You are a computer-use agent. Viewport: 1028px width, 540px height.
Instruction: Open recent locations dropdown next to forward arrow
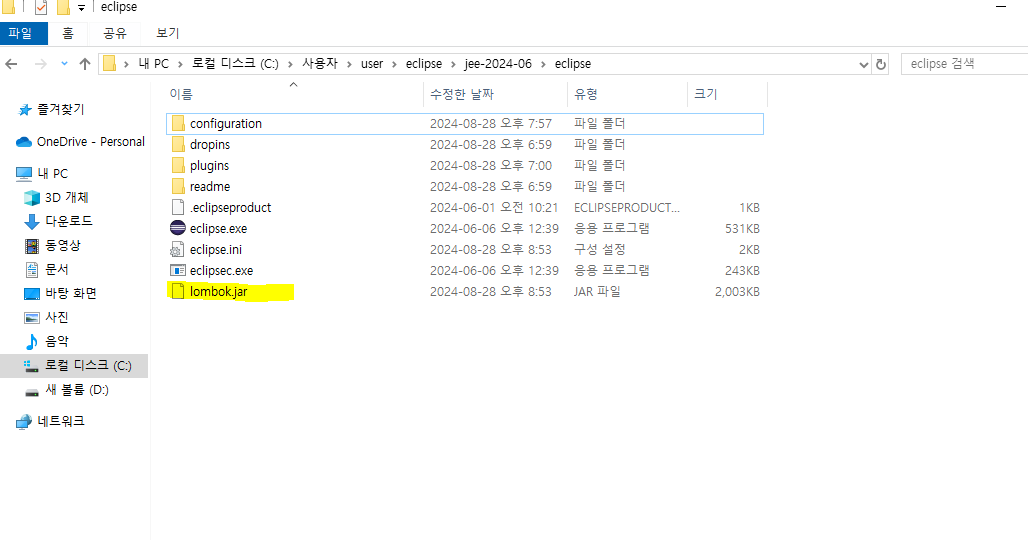(x=64, y=64)
